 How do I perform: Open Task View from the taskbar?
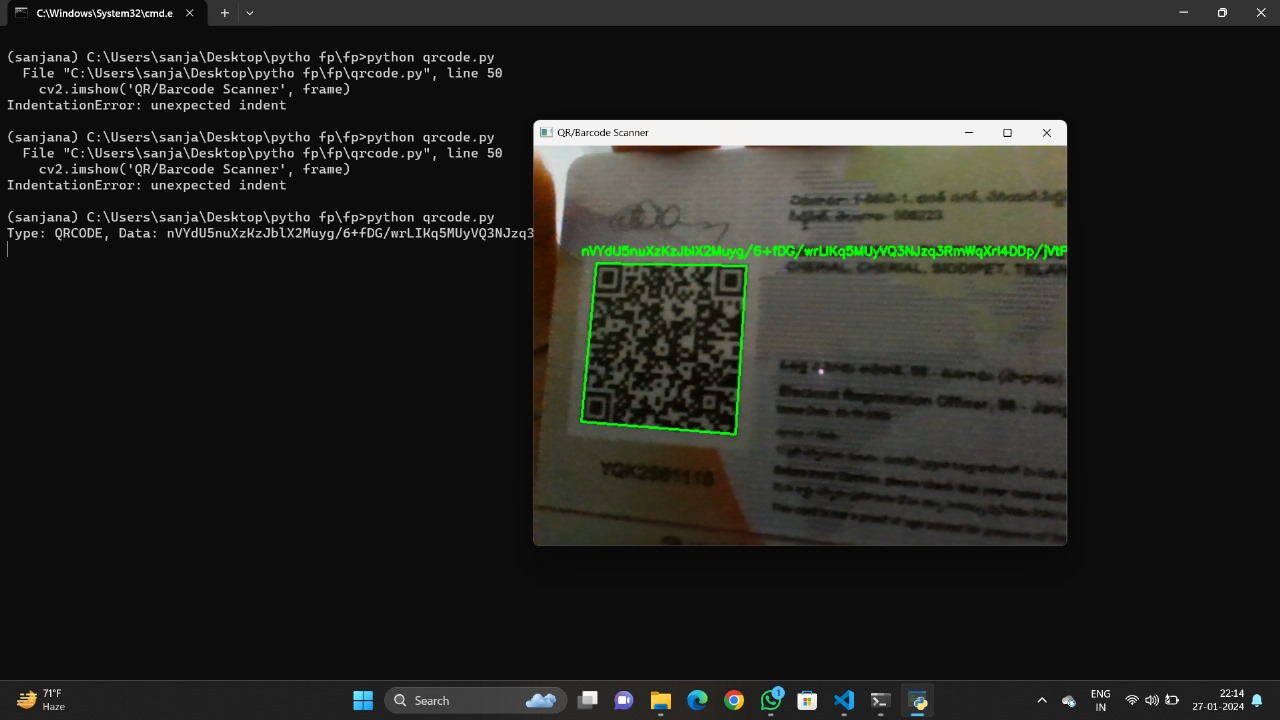click(x=588, y=700)
